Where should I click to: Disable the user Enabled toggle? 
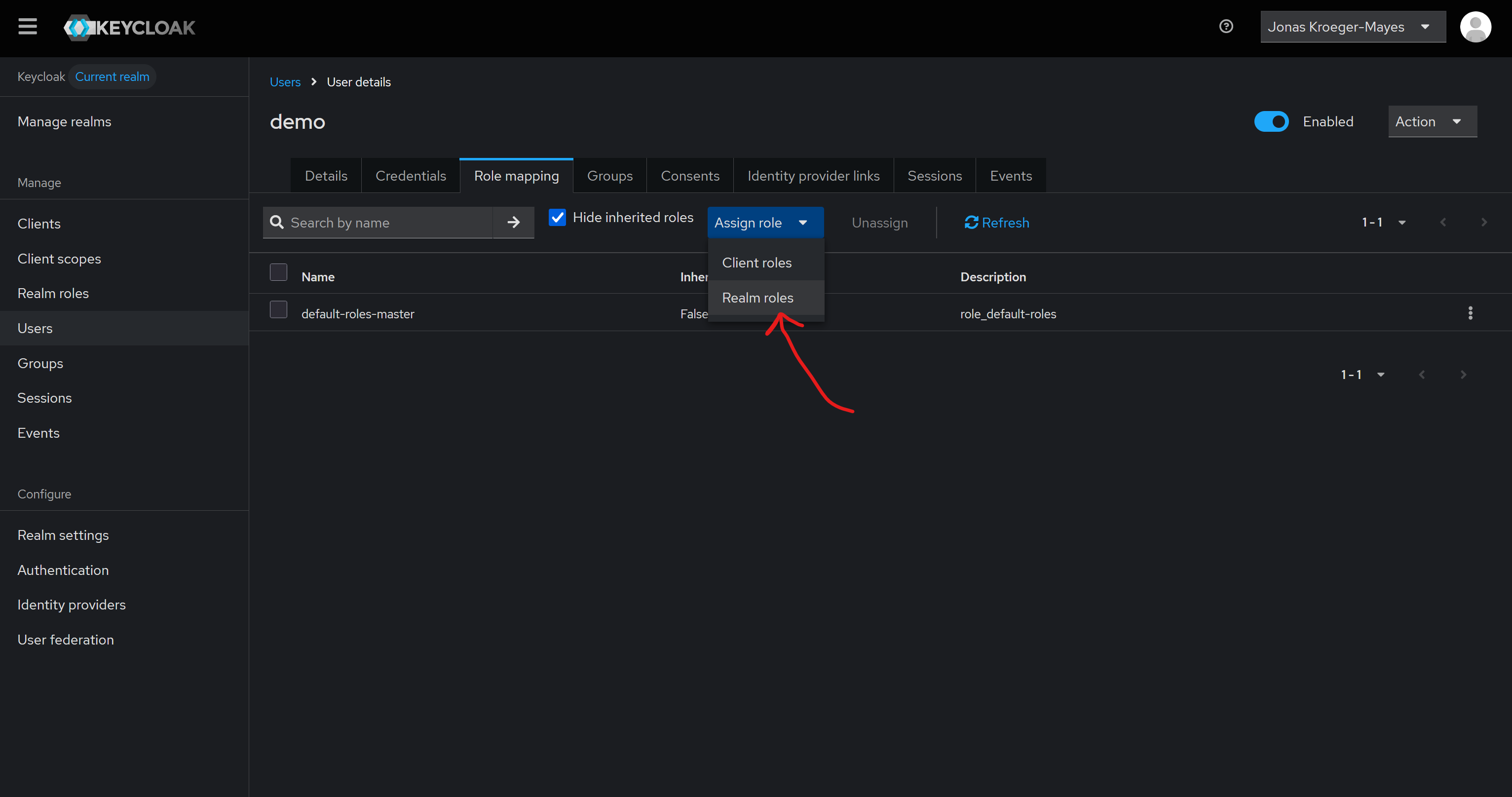click(x=1271, y=121)
